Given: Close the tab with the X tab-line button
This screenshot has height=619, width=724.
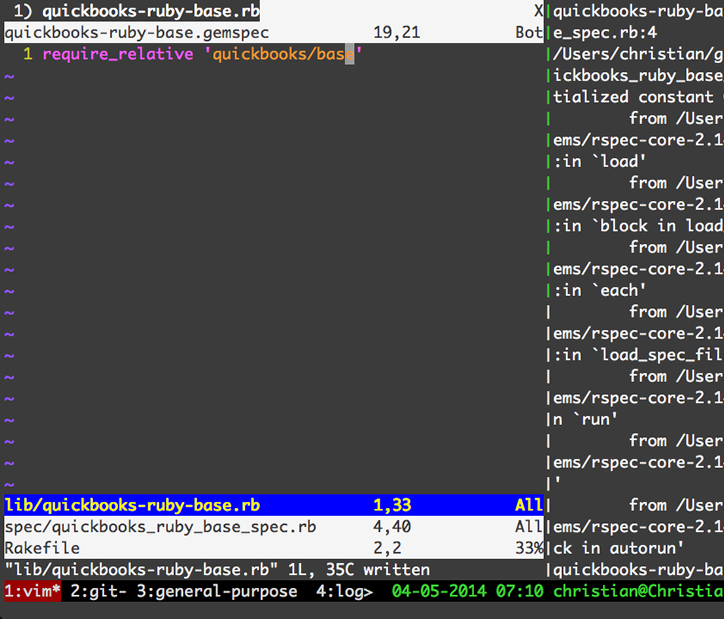Looking at the screenshot, I should 538,11.
